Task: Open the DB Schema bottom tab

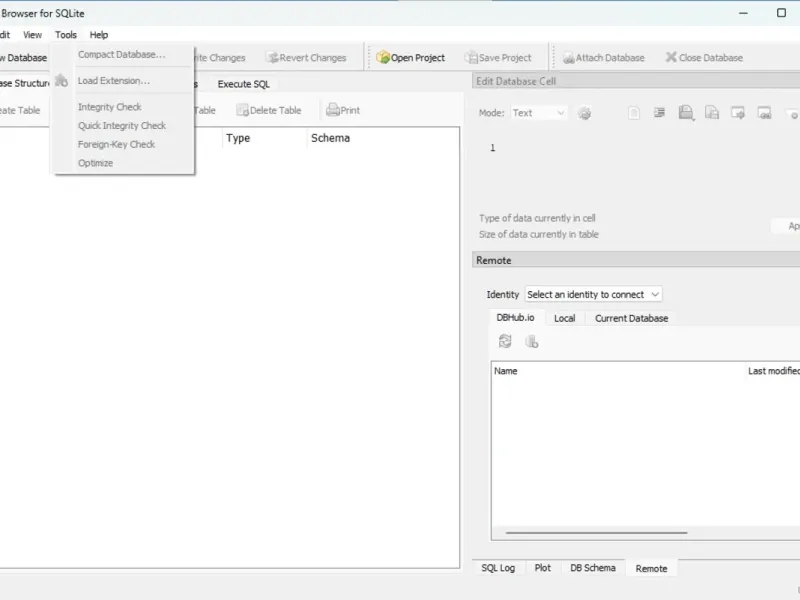Action: click(x=593, y=568)
